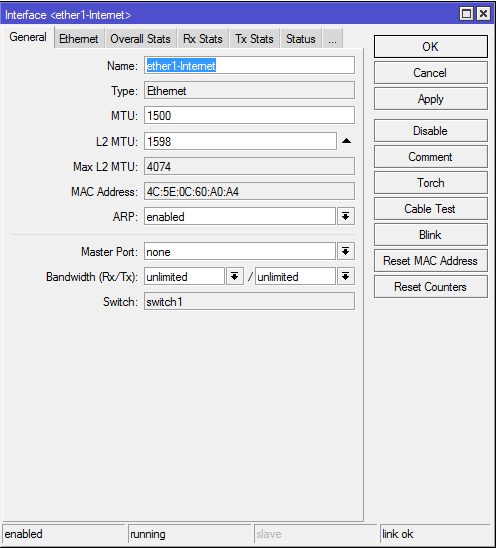
Task: Click the Max L2 MTU value 4074
Action: point(249,166)
